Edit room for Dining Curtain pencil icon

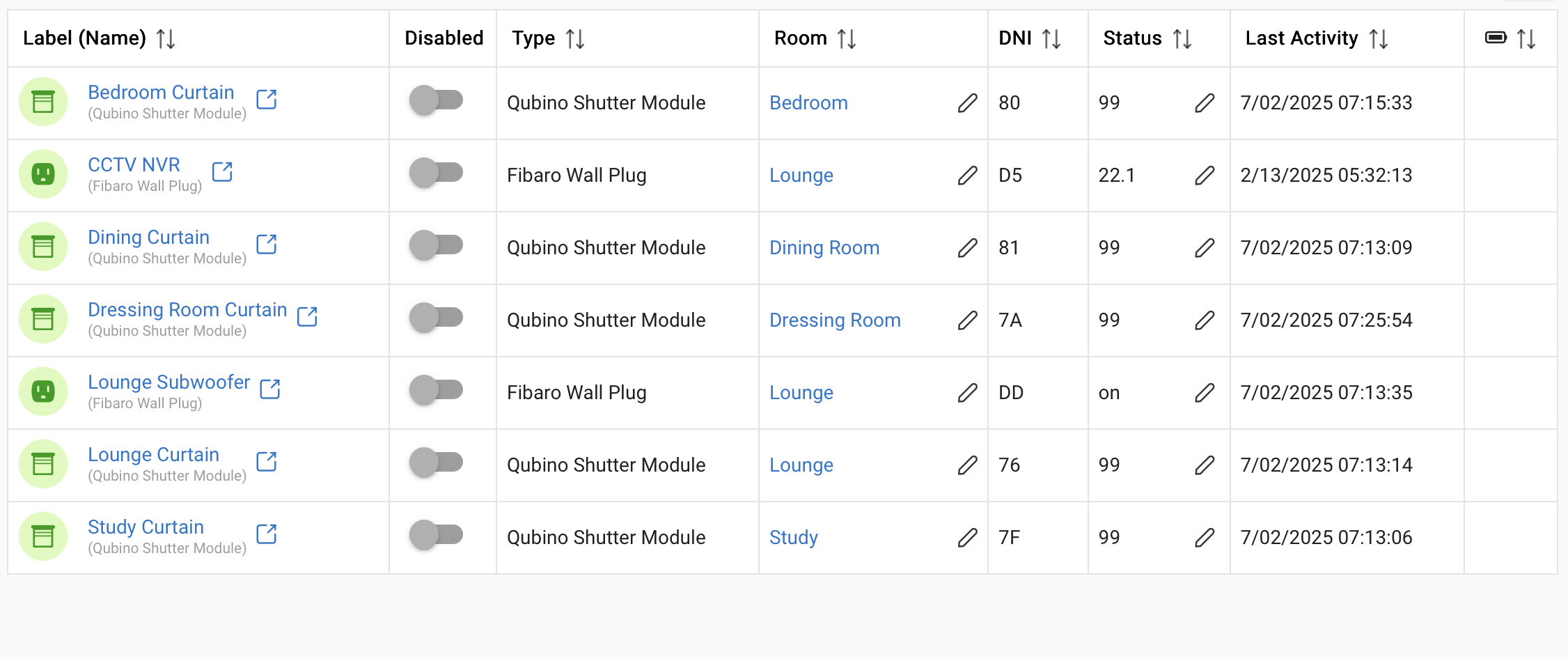[967, 248]
